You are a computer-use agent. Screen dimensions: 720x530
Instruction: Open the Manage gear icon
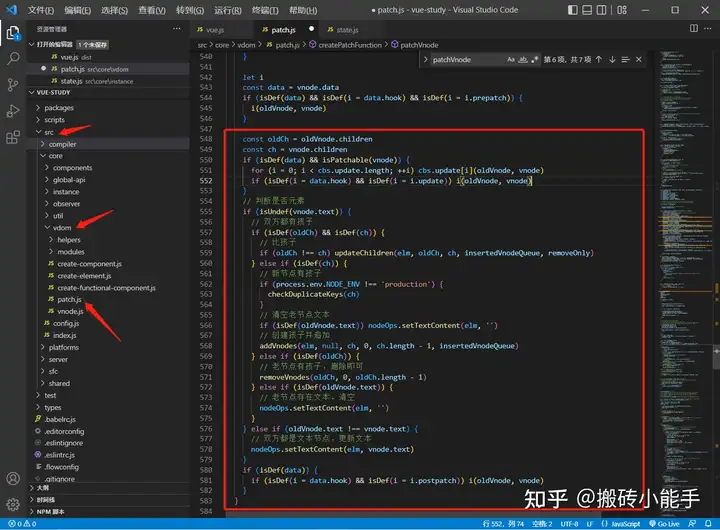[x=13, y=504]
